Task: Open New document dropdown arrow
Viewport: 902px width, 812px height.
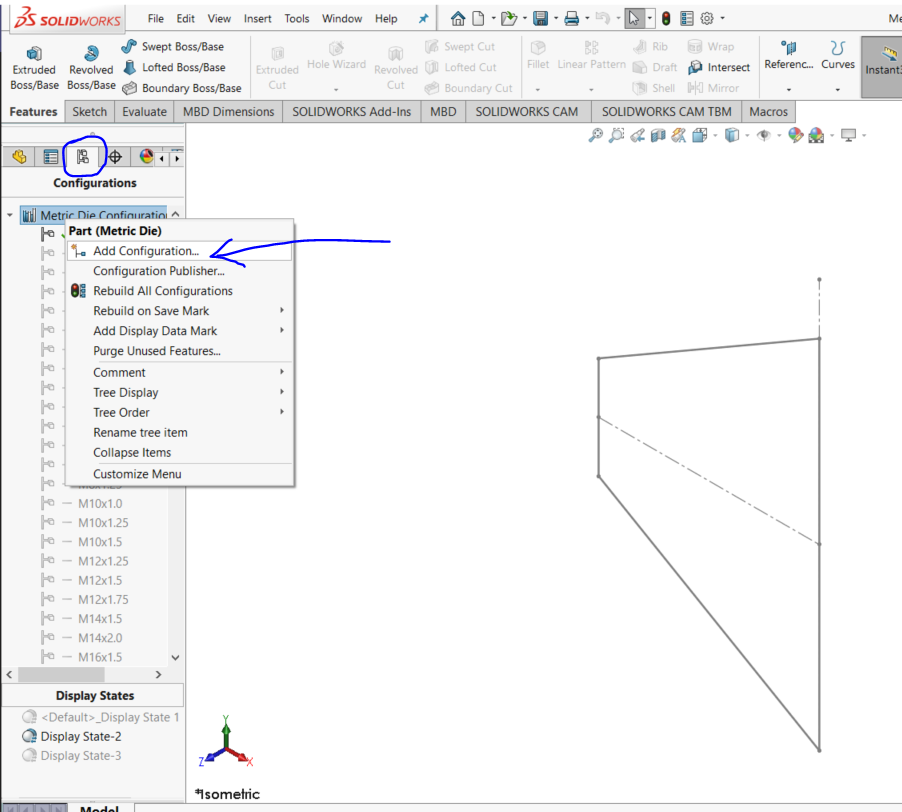Action: 494,18
